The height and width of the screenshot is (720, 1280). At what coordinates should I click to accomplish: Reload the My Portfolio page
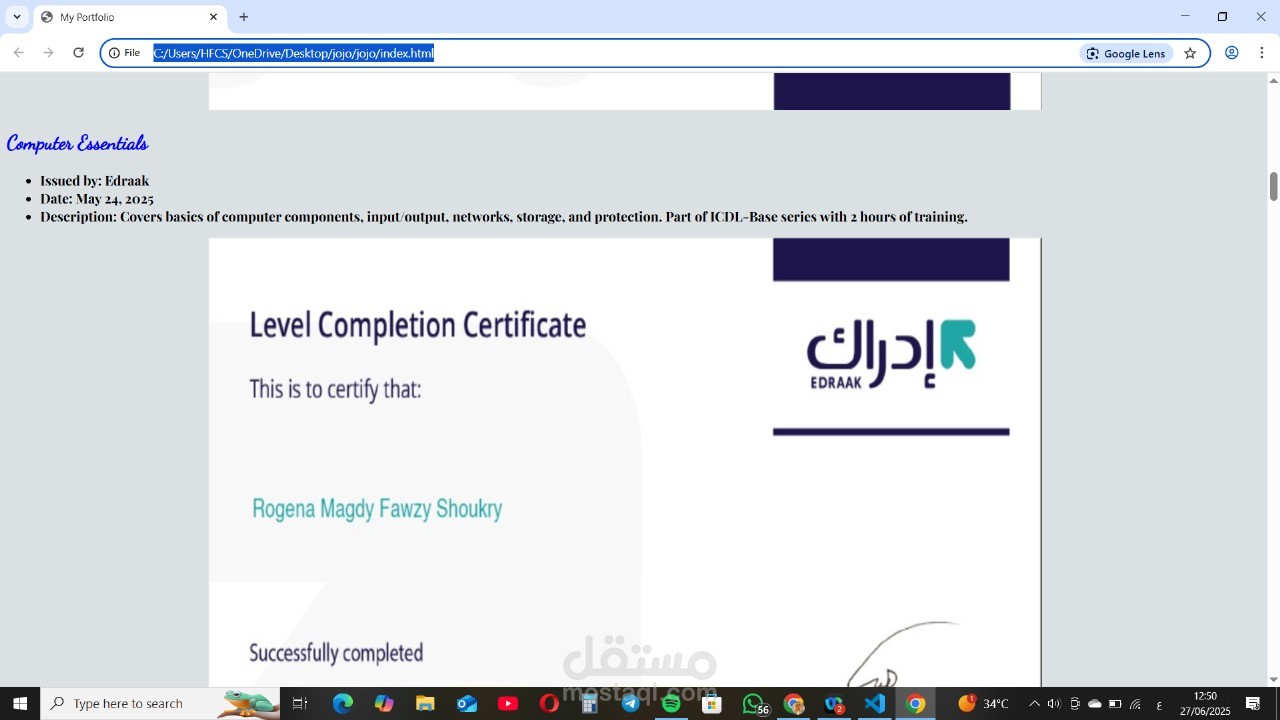tap(78, 53)
